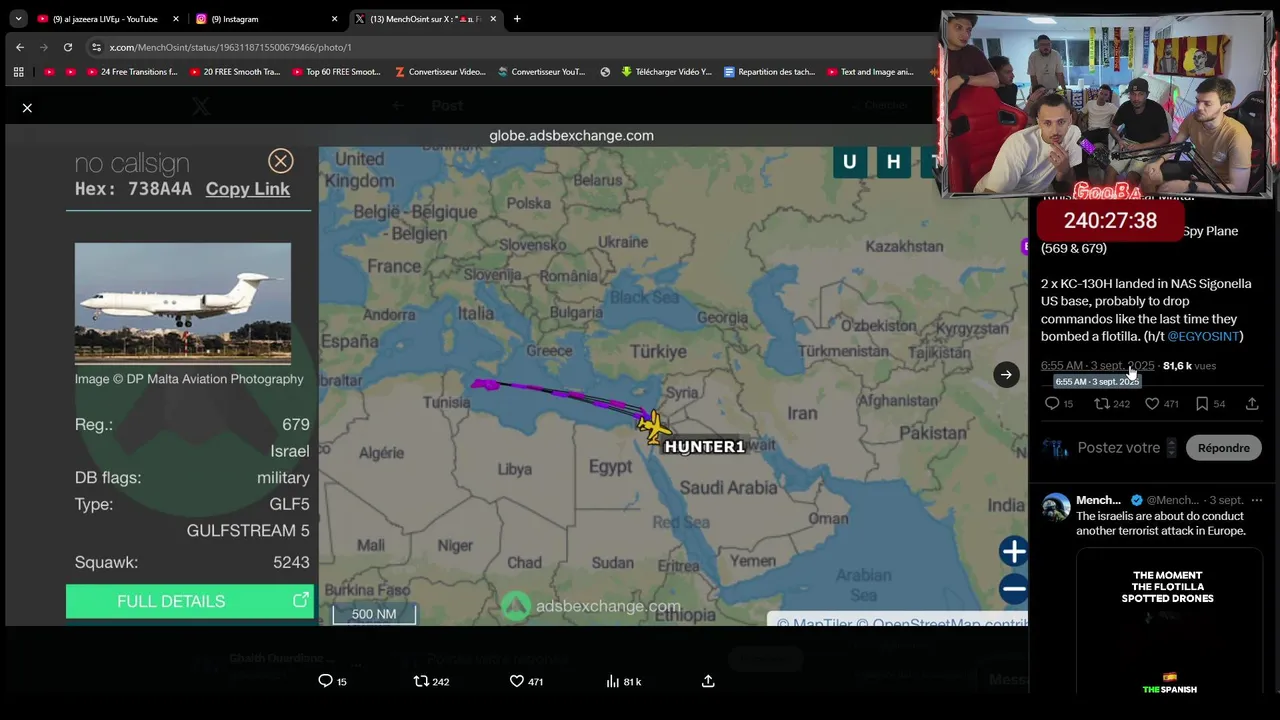Switch to the Instagram tab

pos(264,19)
